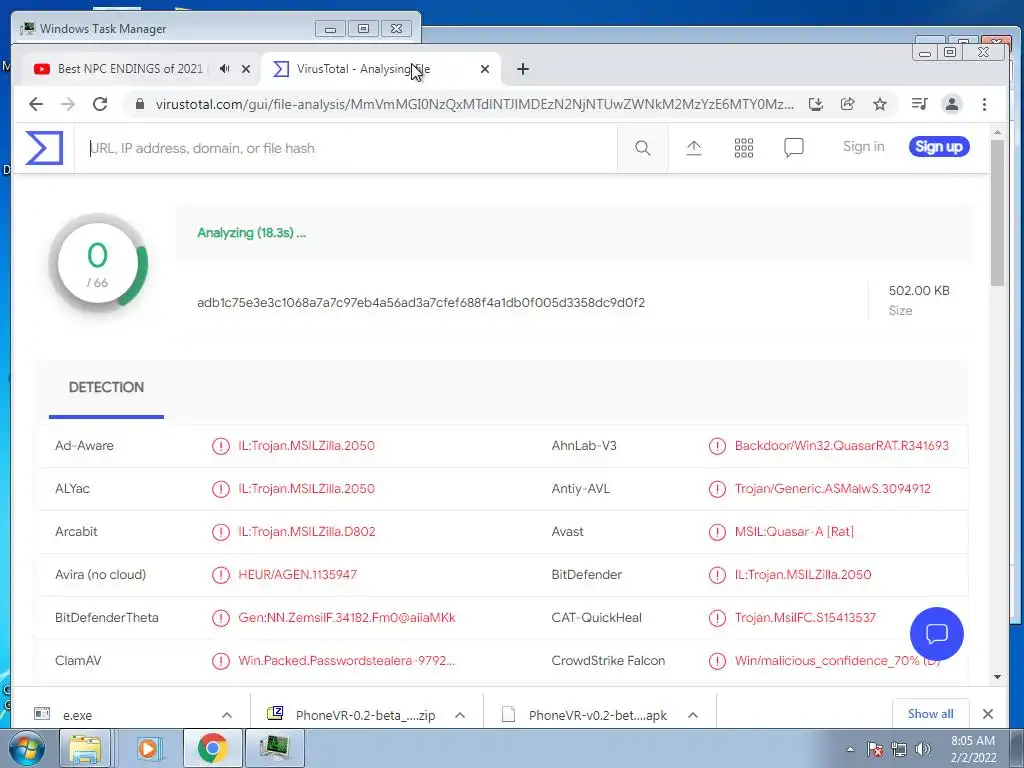Screen dimensions: 1024x768
Task: Click HEUR/AGEN.1135947 result
Action: (297, 575)
